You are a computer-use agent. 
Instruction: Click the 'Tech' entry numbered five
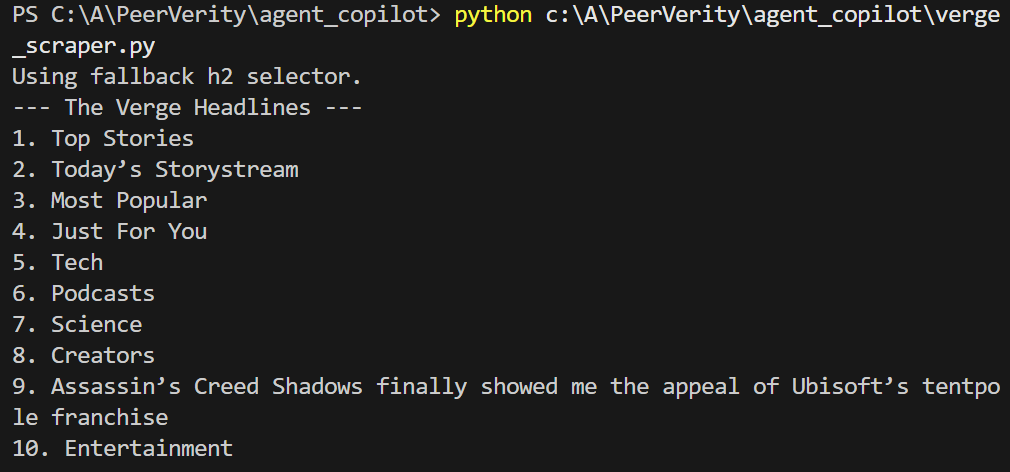coord(58,262)
